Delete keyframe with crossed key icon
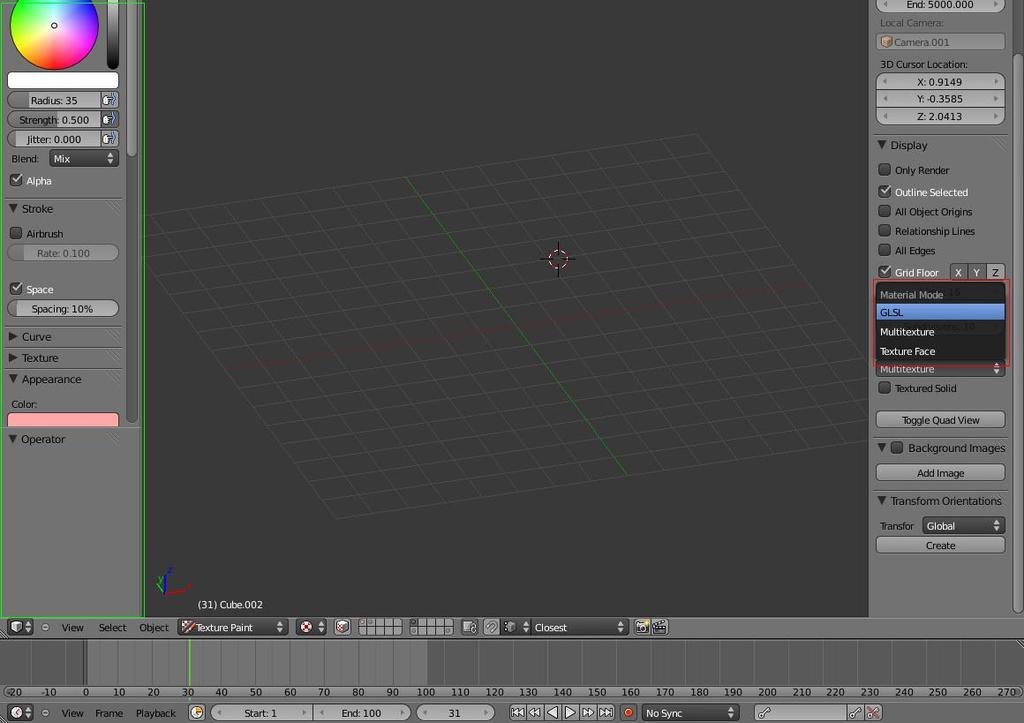Screen dimensions: 1024x723 pyautogui.click(x=873, y=713)
